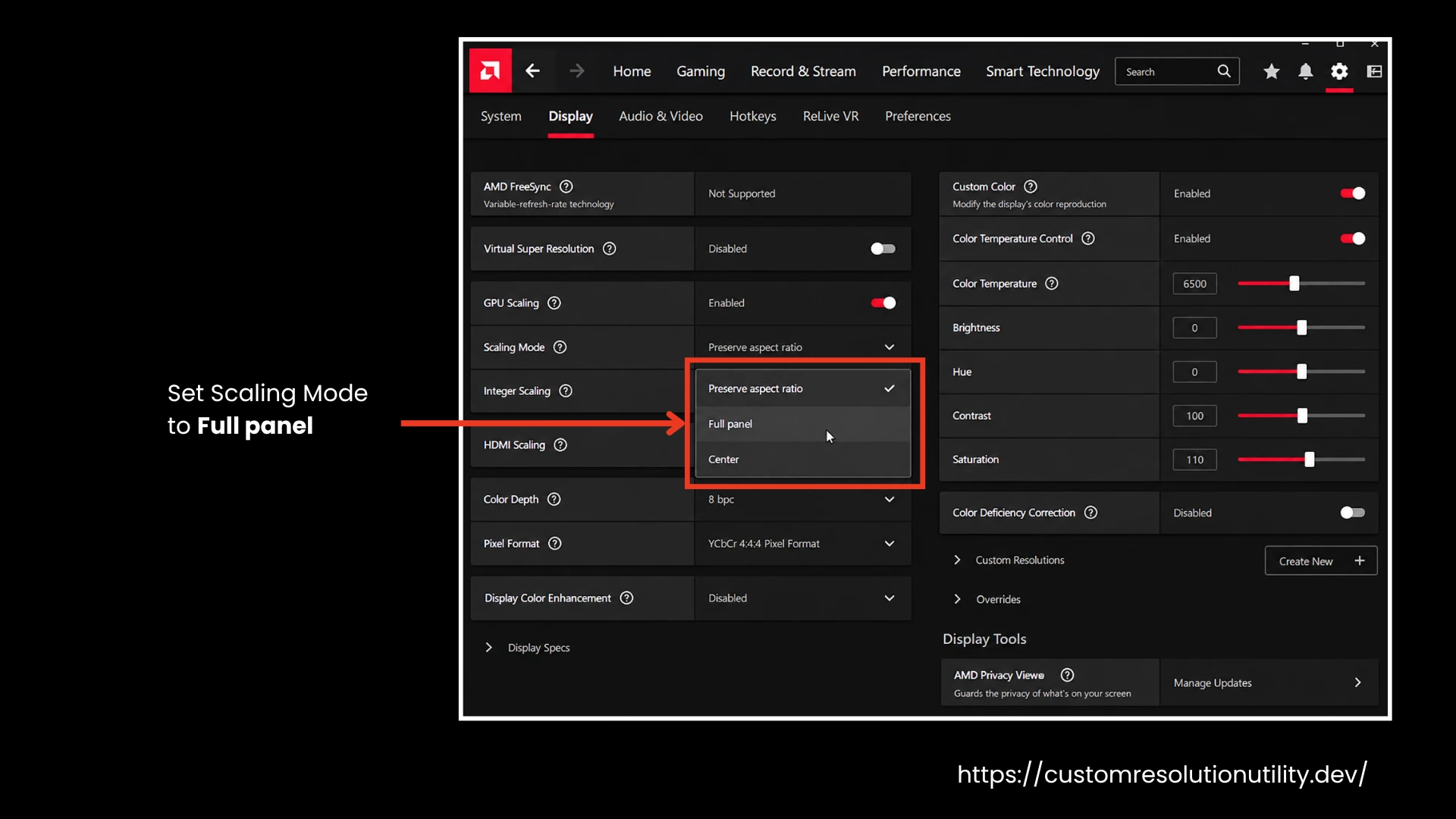Expand Overrides section
1456x819 pixels.
pyautogui.click(x=957, y=599)
